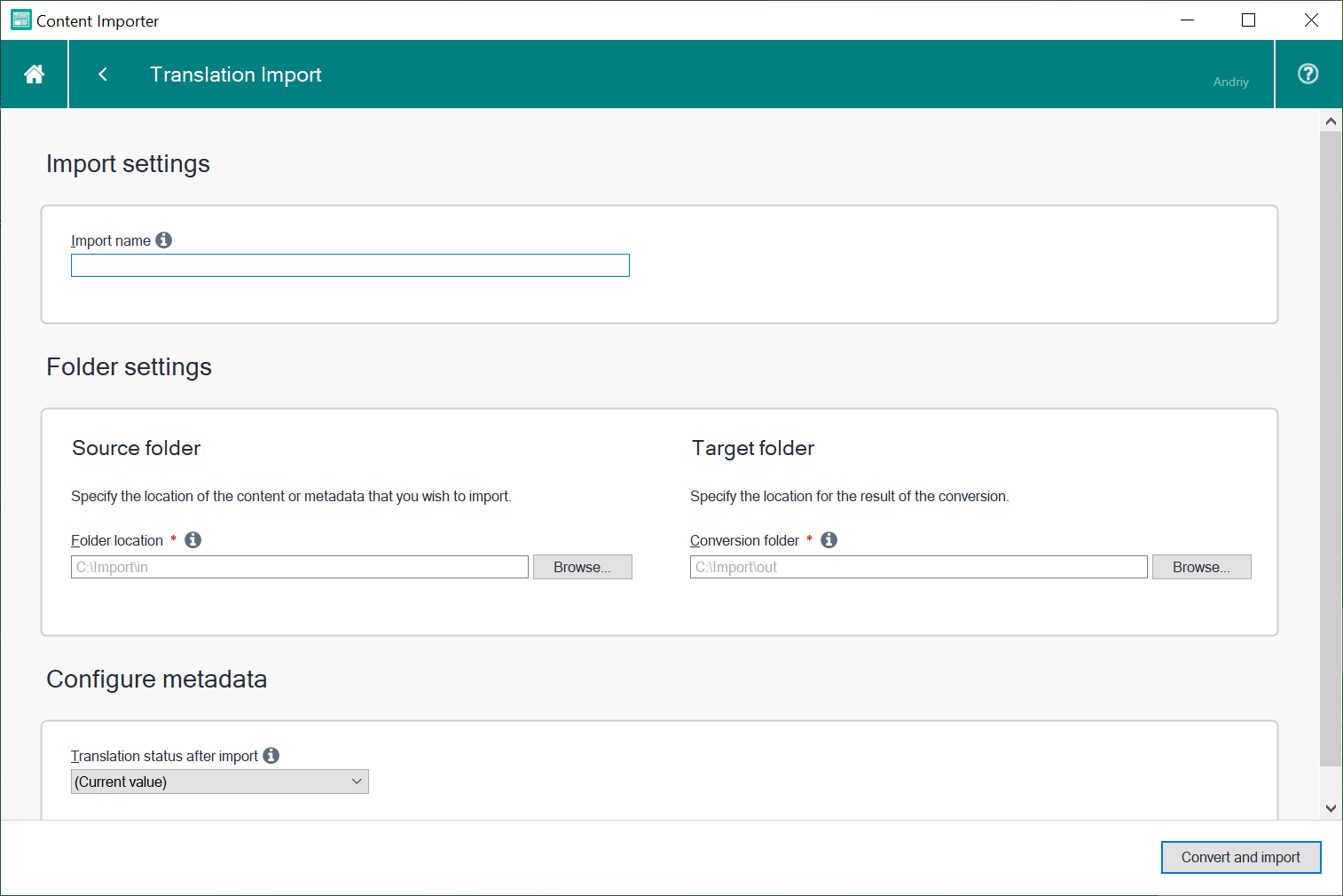Click the Import settings heading

(128, 164)
